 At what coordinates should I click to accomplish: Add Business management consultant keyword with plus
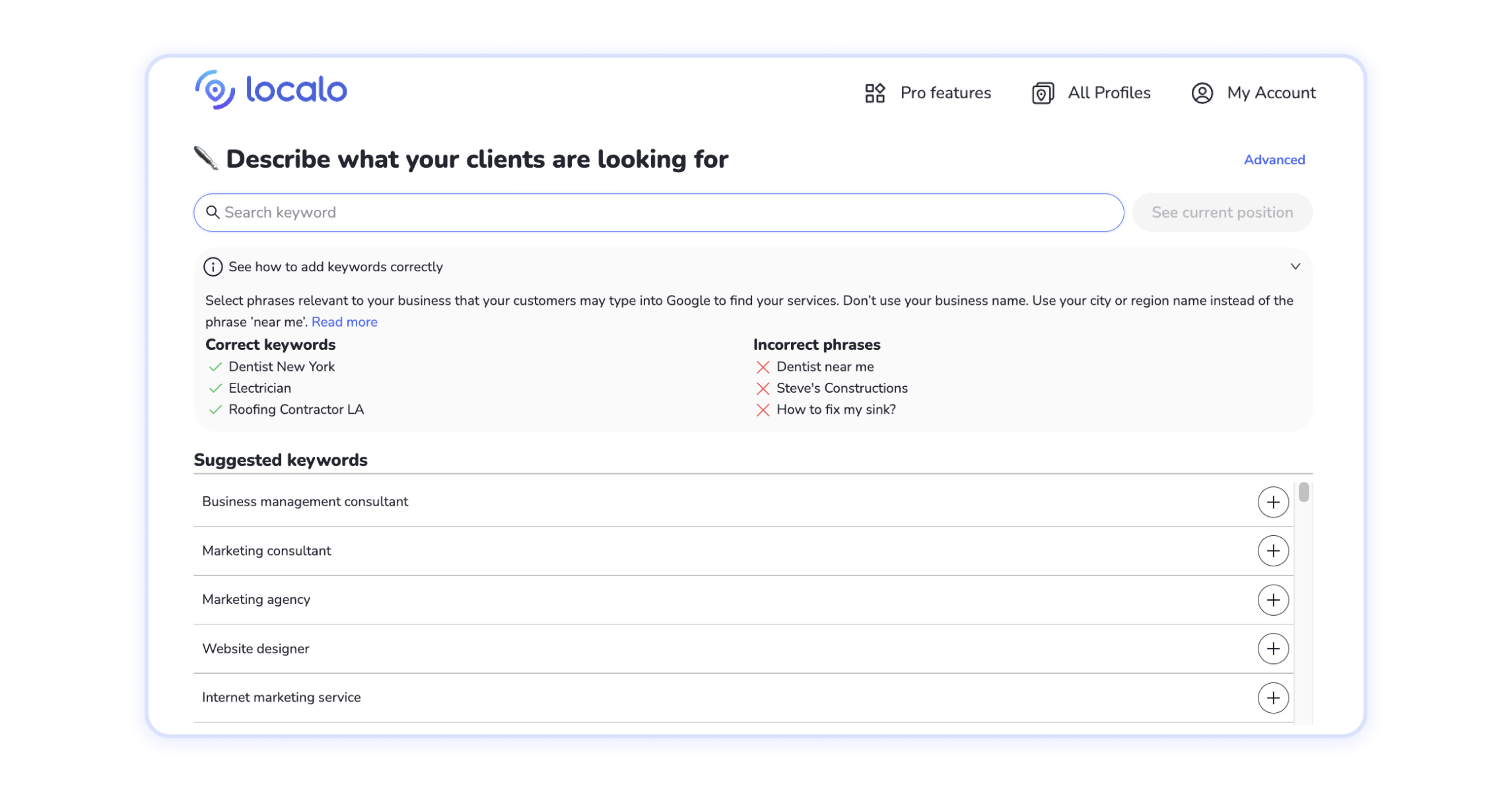(x=1273, y=502)
